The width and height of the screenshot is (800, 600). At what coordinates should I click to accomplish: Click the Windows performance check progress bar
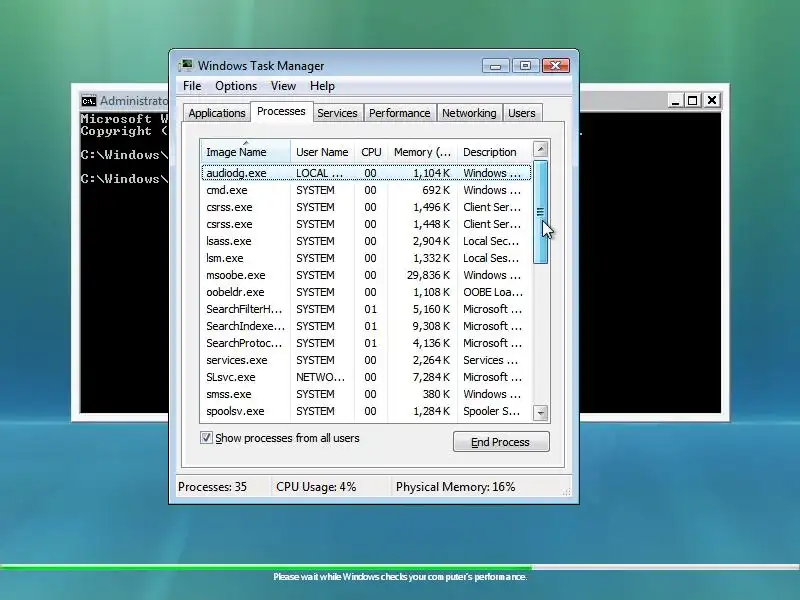click(x=400, y=567)
